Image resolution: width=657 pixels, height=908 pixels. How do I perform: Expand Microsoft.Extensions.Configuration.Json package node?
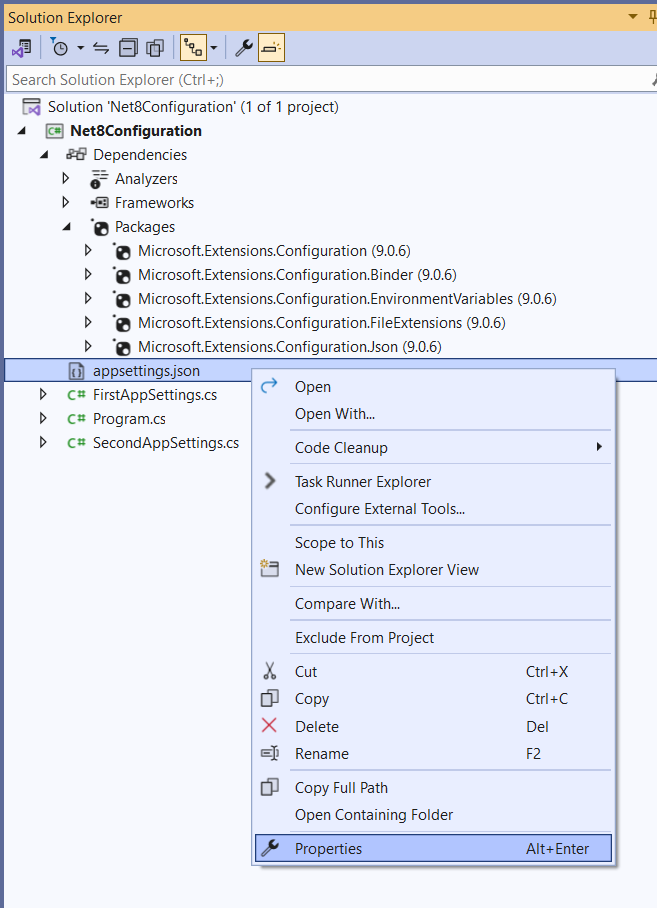click(x=88, y=347)
